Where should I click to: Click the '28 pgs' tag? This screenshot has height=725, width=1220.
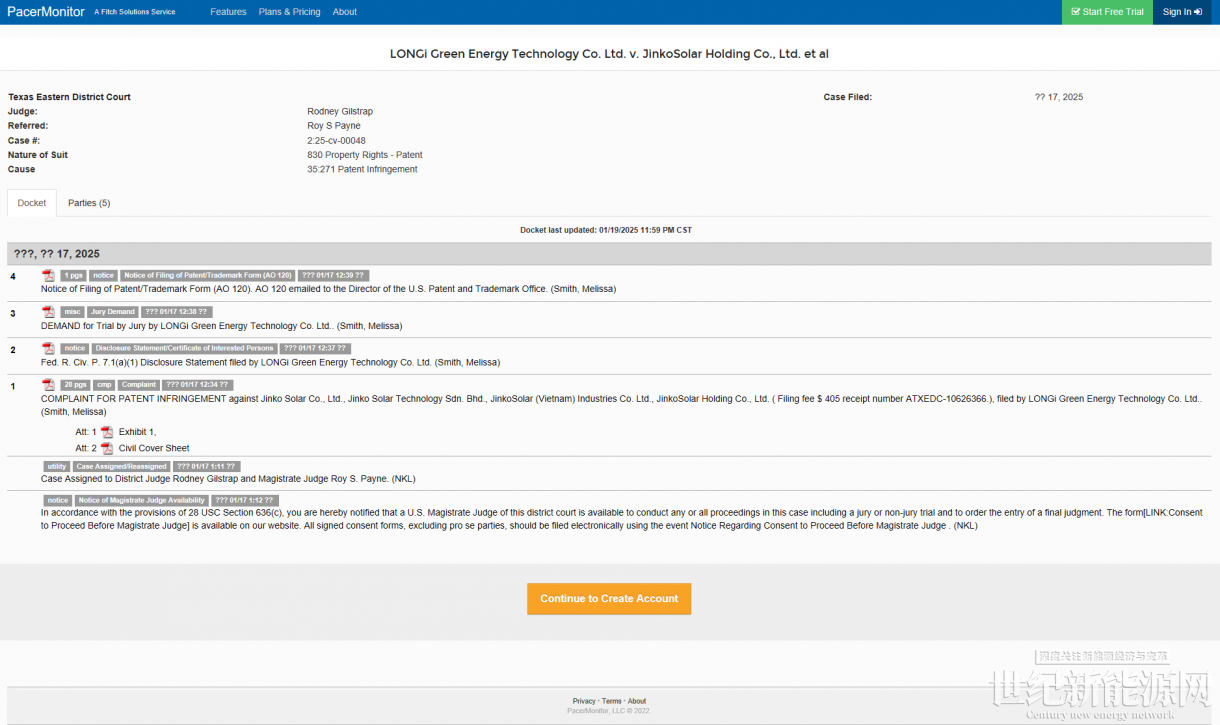click(x=76, y=384)
